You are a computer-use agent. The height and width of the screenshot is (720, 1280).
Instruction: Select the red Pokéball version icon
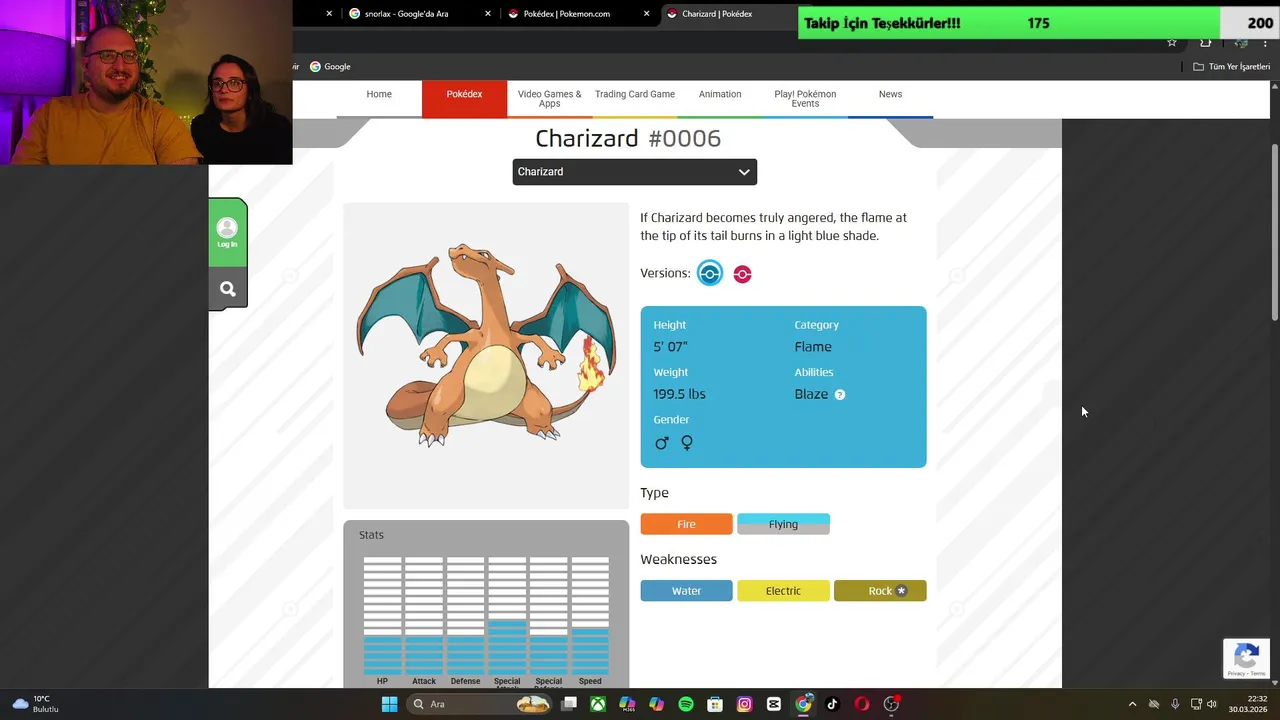pos(742,274)
